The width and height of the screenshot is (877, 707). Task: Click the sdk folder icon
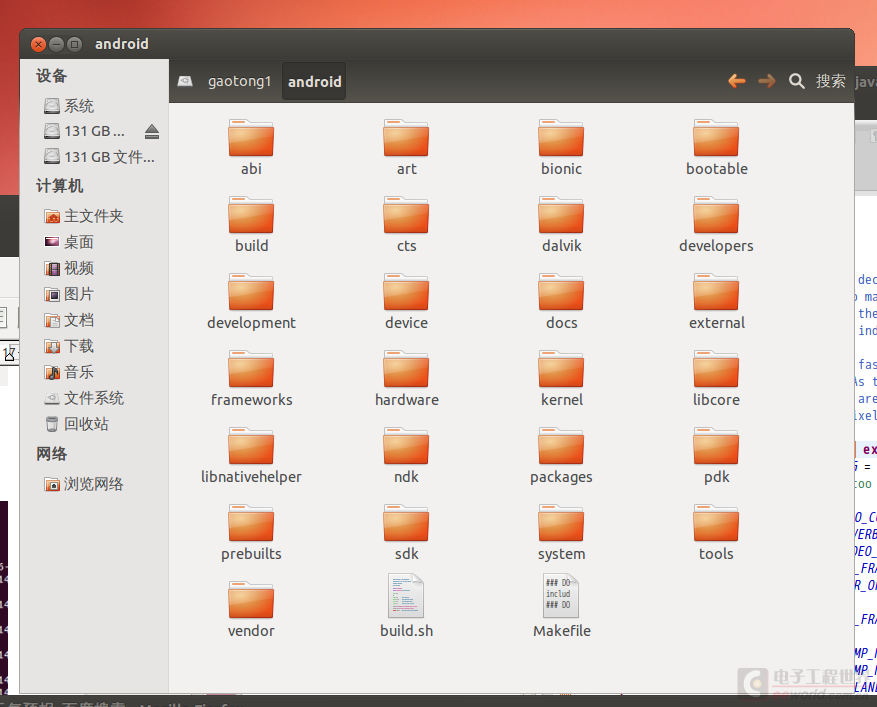pos(406,524)
